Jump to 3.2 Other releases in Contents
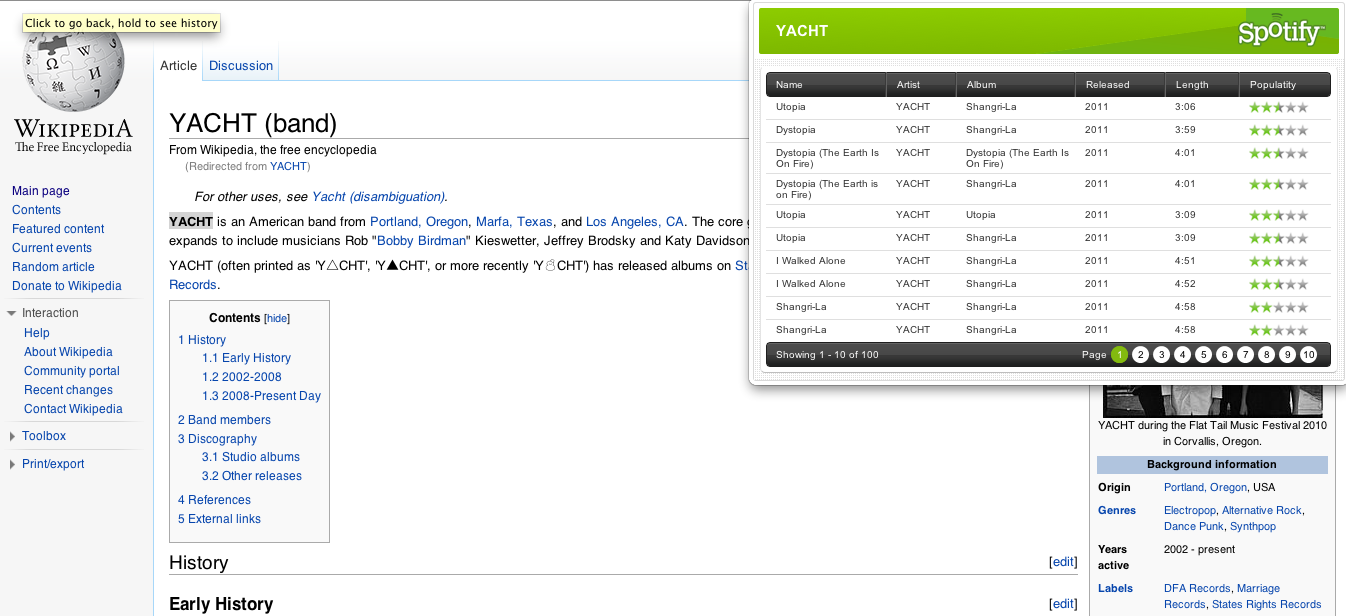1346x616 pixels. pos(252,476)
